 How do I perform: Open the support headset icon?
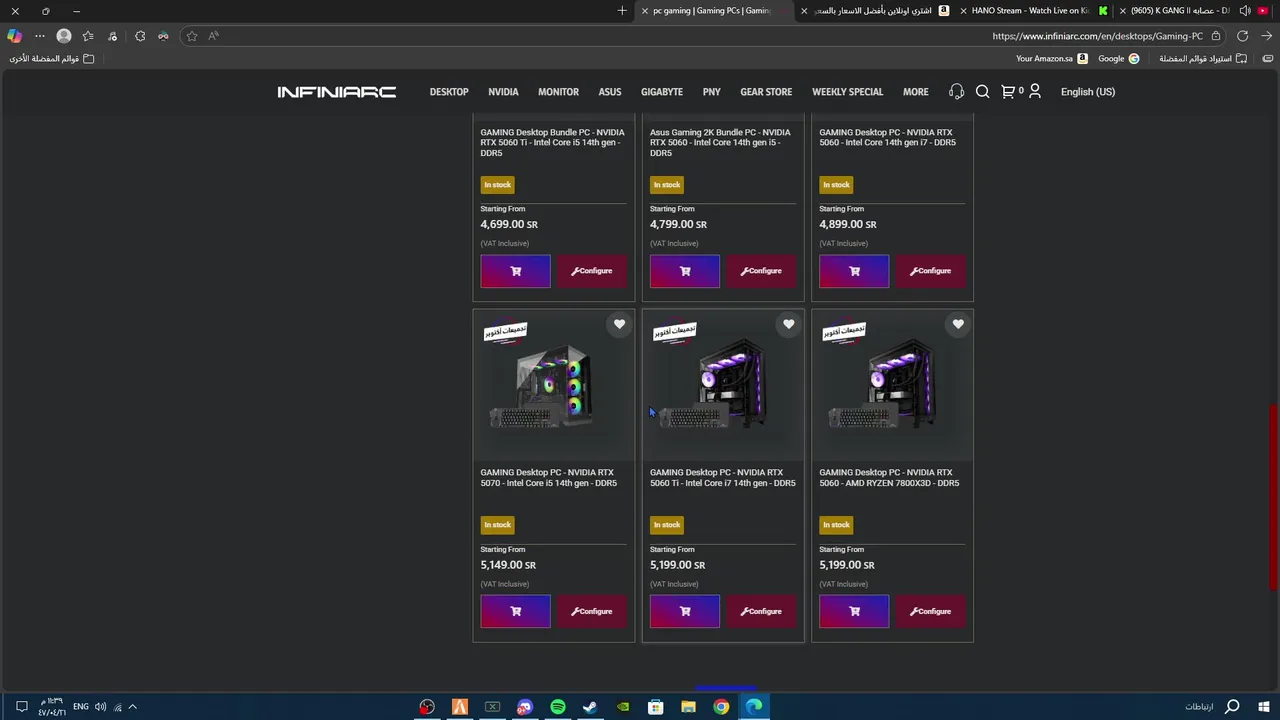point(956,92)
